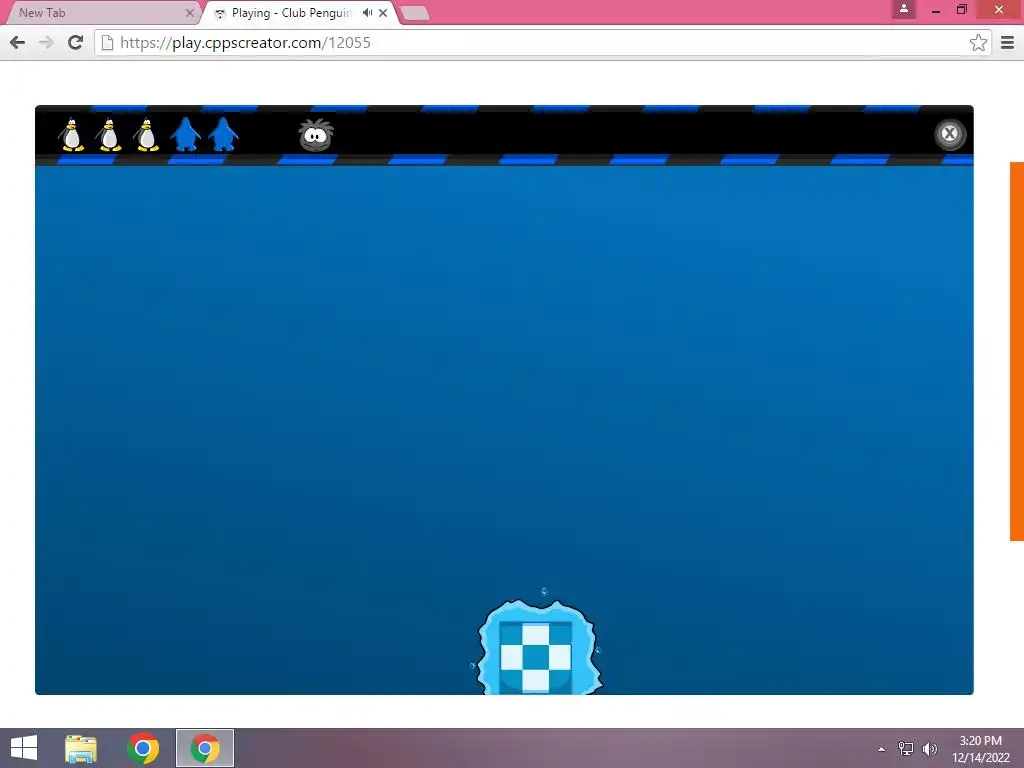
Task: Mute the Club Penguin tab audio
Action: click(368, 12)
